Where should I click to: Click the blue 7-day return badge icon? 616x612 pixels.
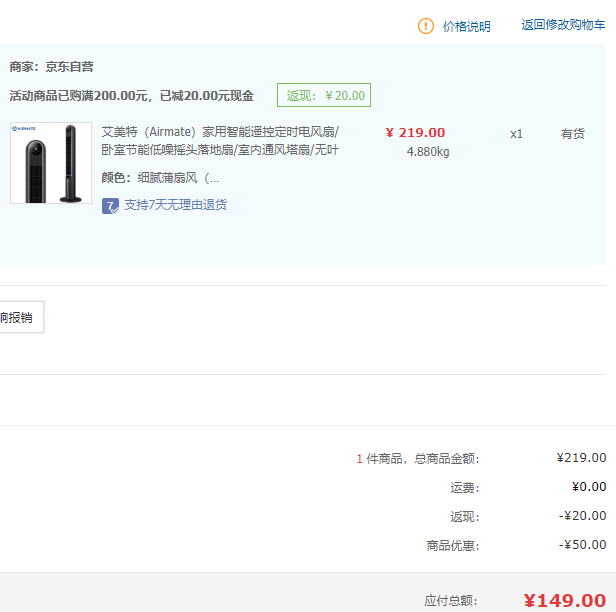[110, 205]
